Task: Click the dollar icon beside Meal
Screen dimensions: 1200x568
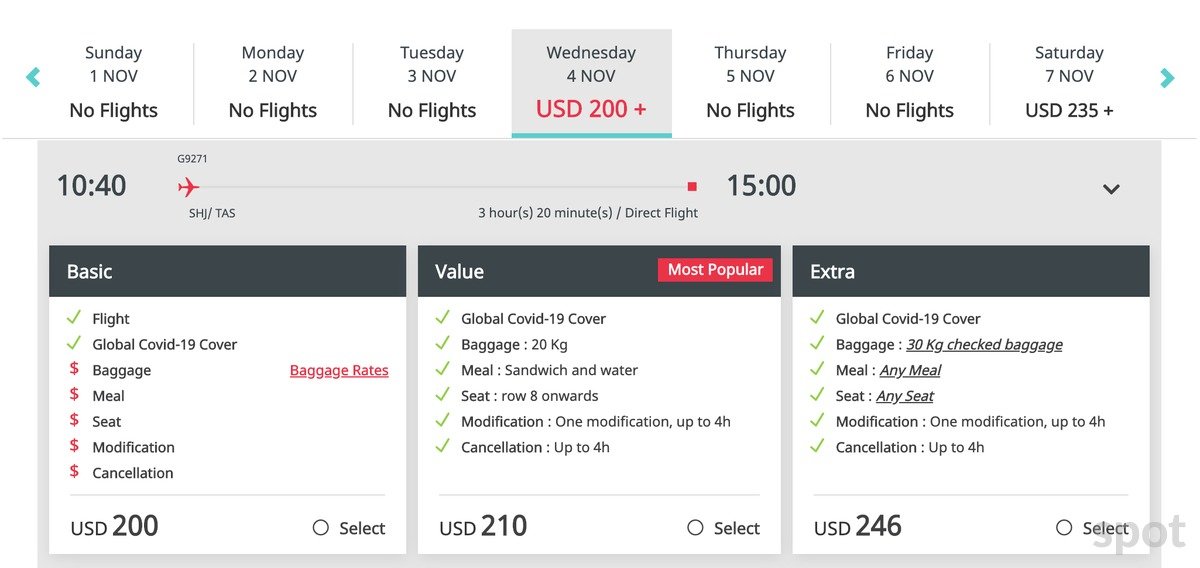Action: (x=74, y=395)
